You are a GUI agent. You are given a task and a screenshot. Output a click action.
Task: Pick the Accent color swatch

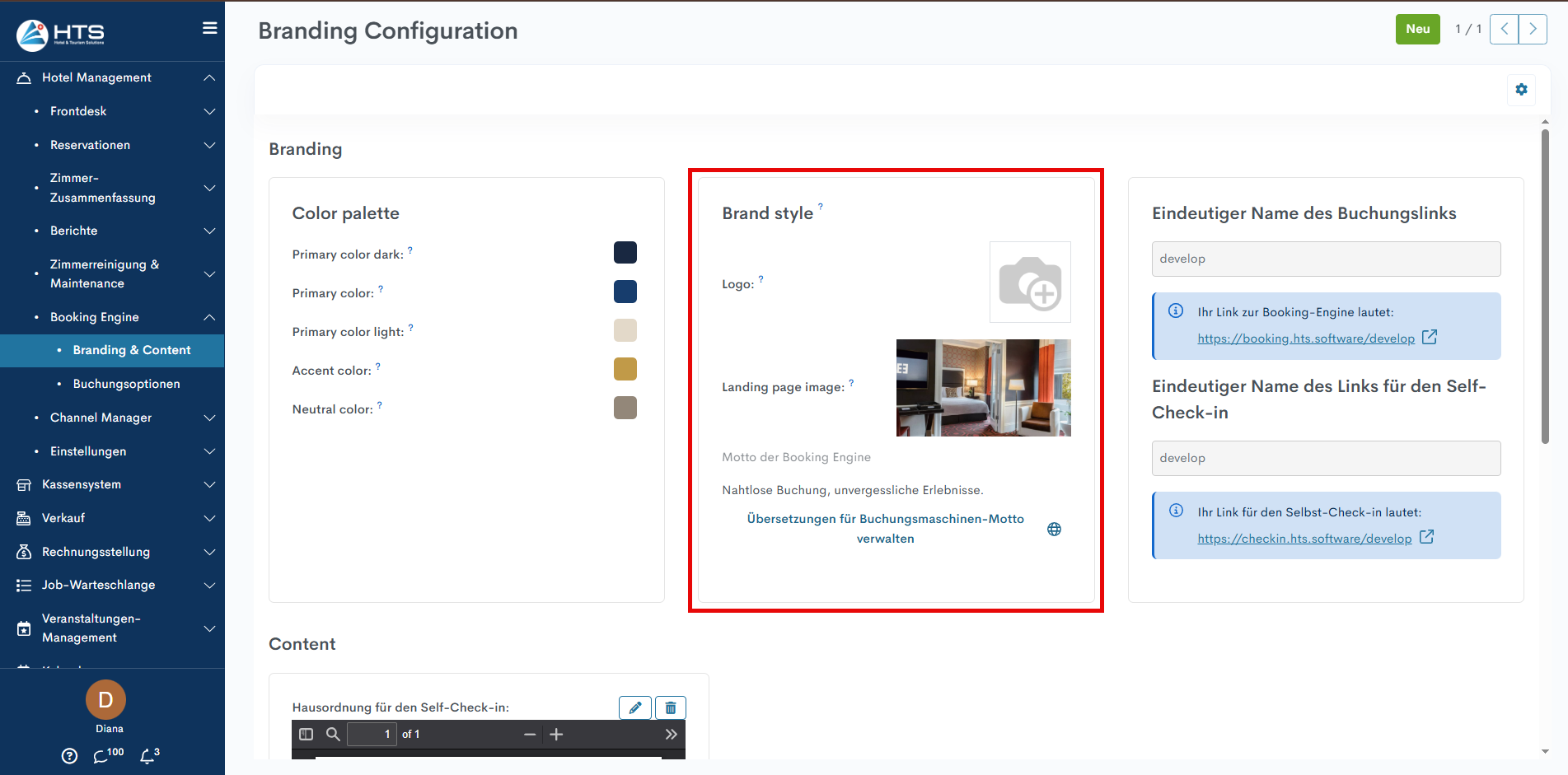(625, 369)
